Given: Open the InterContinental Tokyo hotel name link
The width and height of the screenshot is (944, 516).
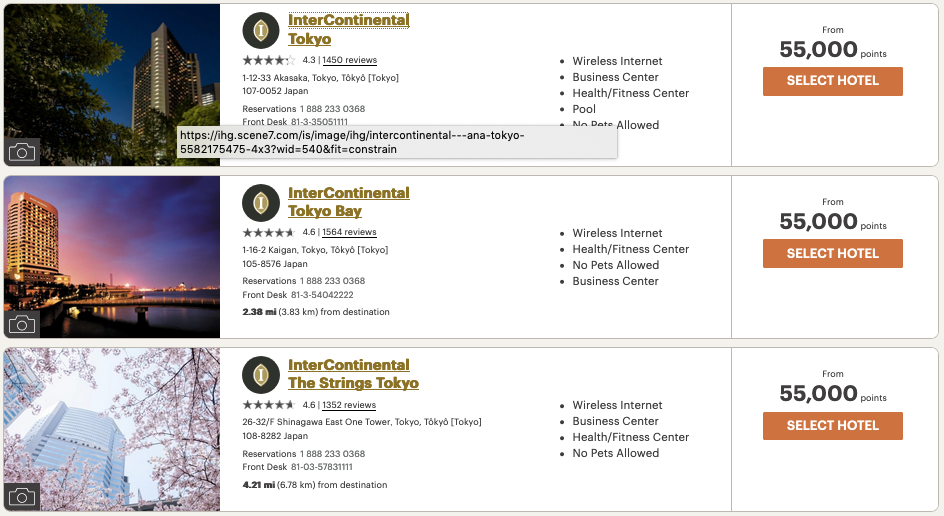Looking at the screenshot, I should pos(348,30).
